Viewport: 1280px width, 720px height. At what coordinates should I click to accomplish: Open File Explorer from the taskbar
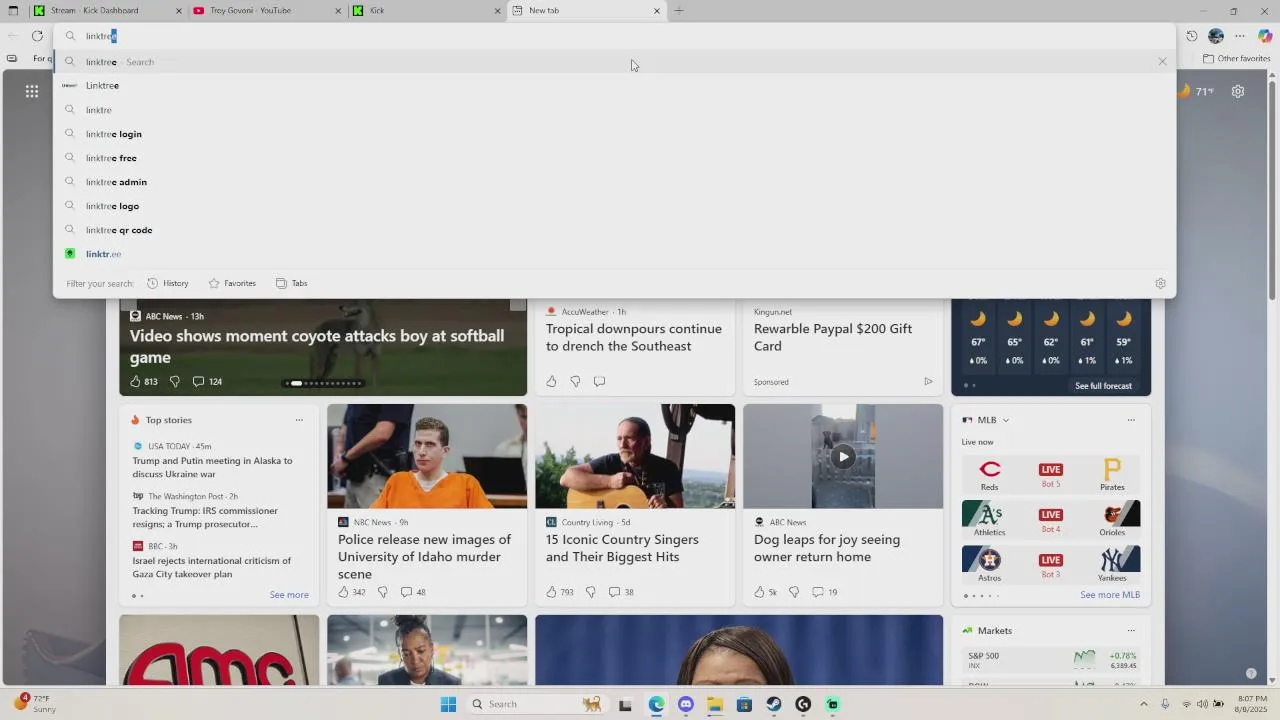(715, 704)
